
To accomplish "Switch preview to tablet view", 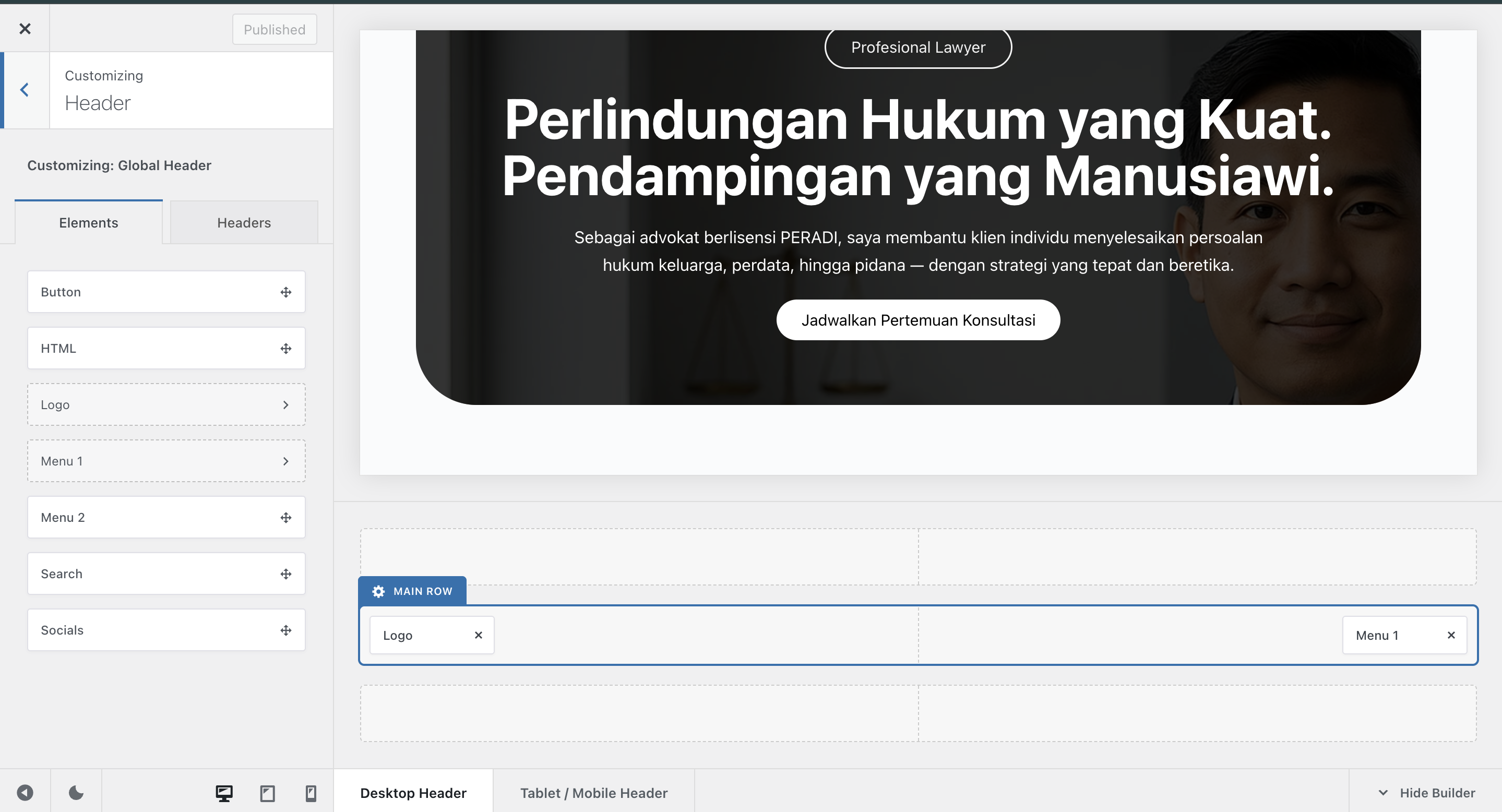I will [268, 792].
